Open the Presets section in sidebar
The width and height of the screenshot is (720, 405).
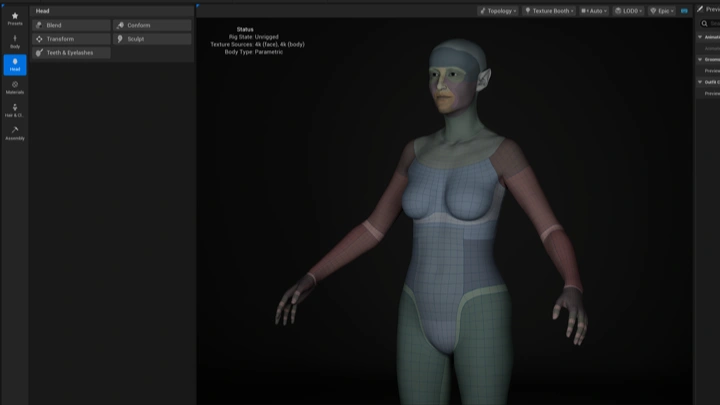tap(15, 18)
